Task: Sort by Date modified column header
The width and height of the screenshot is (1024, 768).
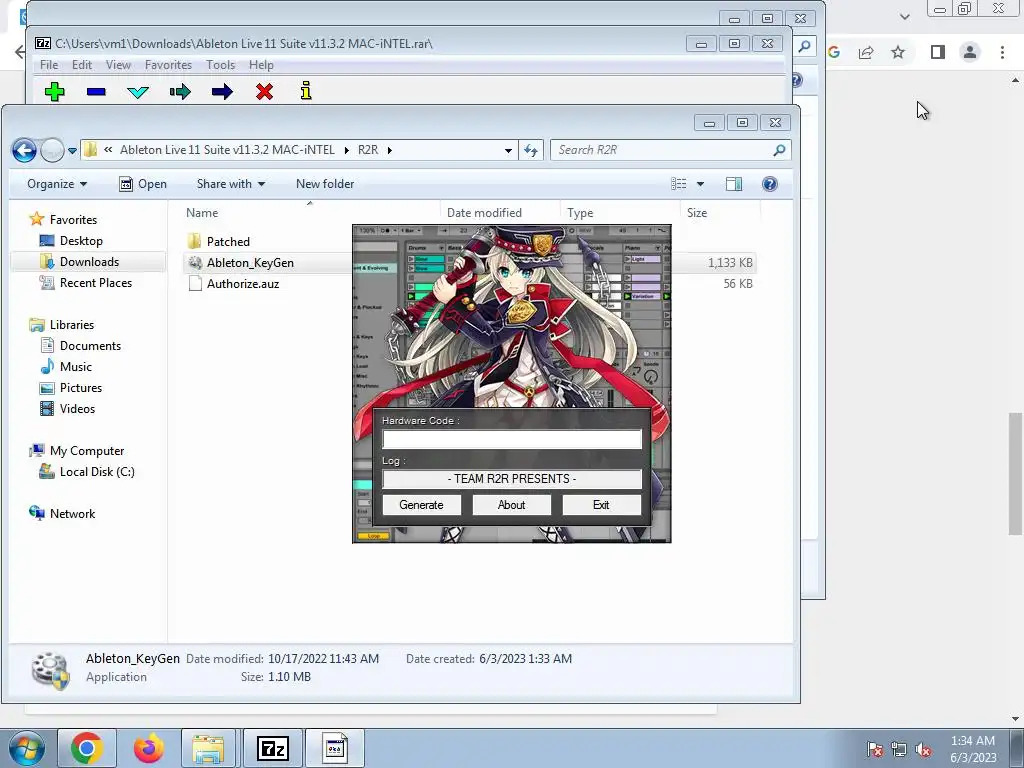Action: tap(484, 213)
